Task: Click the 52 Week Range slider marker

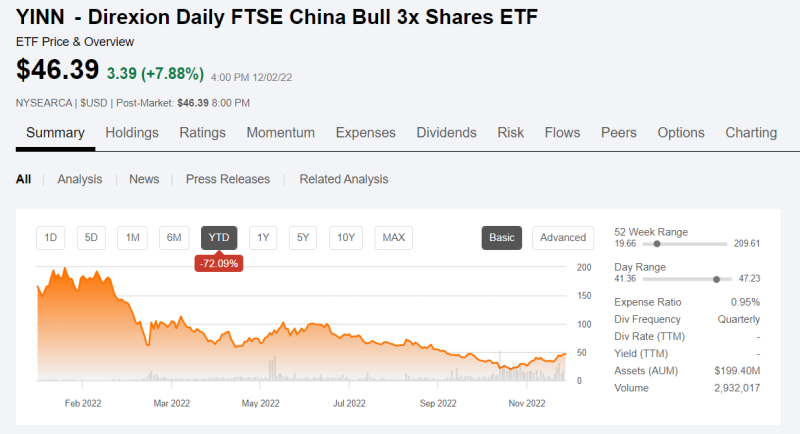Action: [657, 243]
